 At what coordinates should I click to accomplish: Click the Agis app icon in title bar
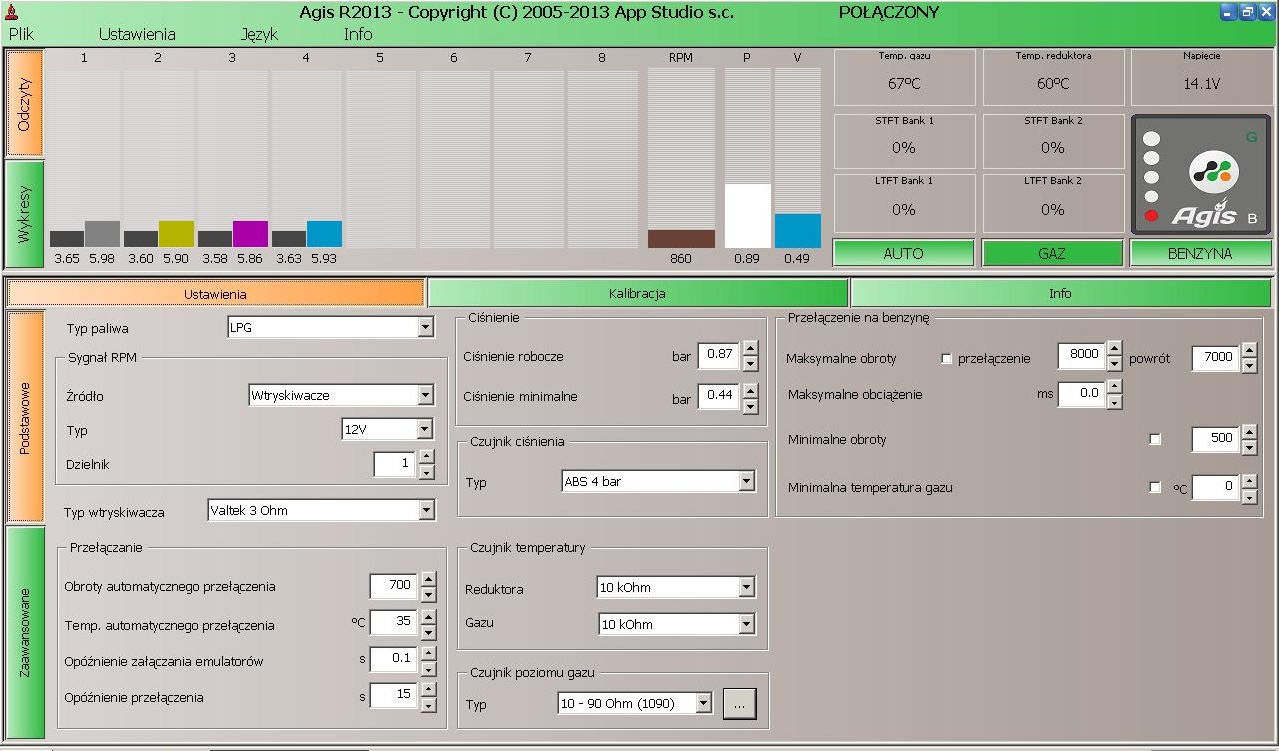tap(12, 12)
